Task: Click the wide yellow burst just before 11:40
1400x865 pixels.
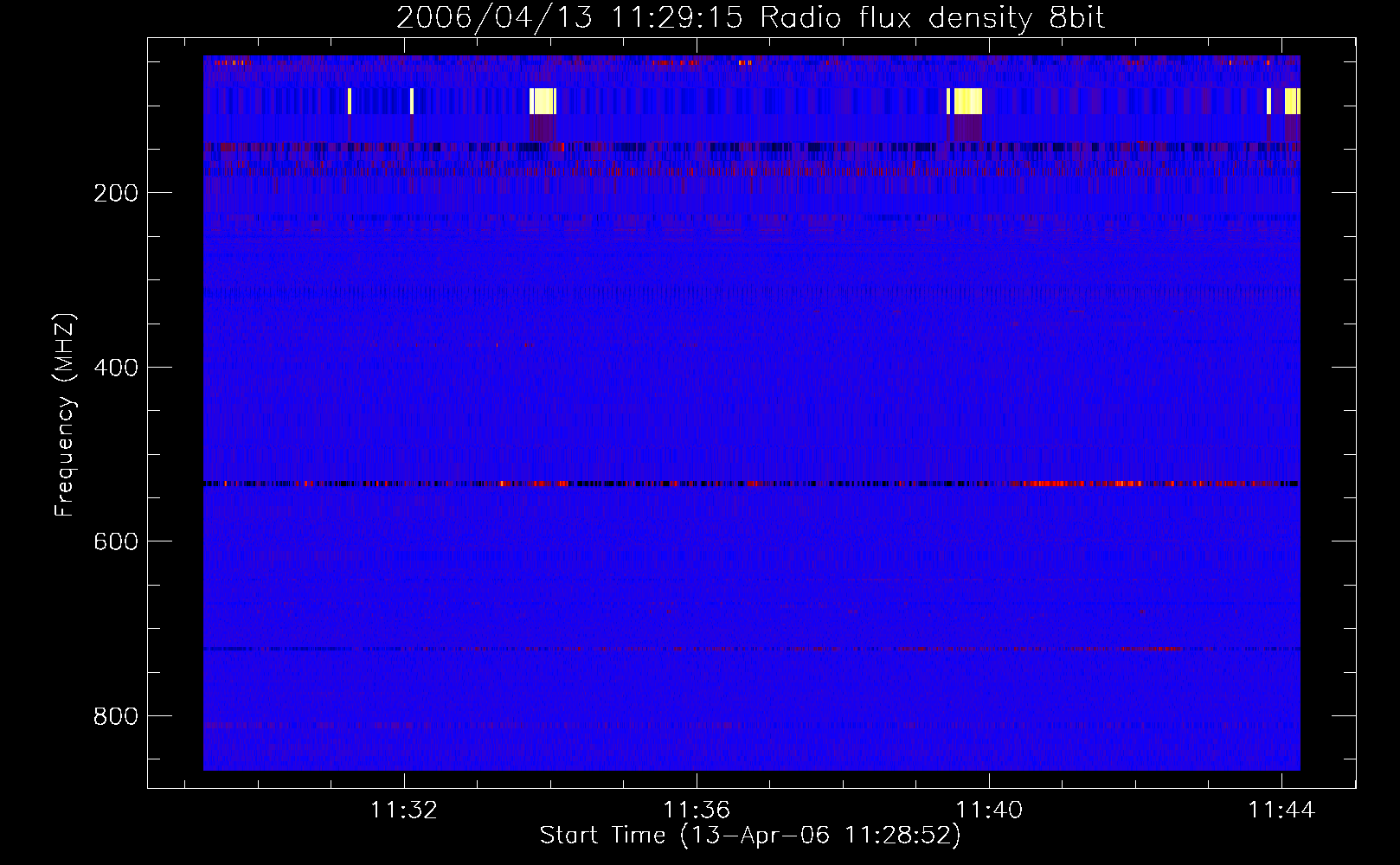Action: (968, 101)
